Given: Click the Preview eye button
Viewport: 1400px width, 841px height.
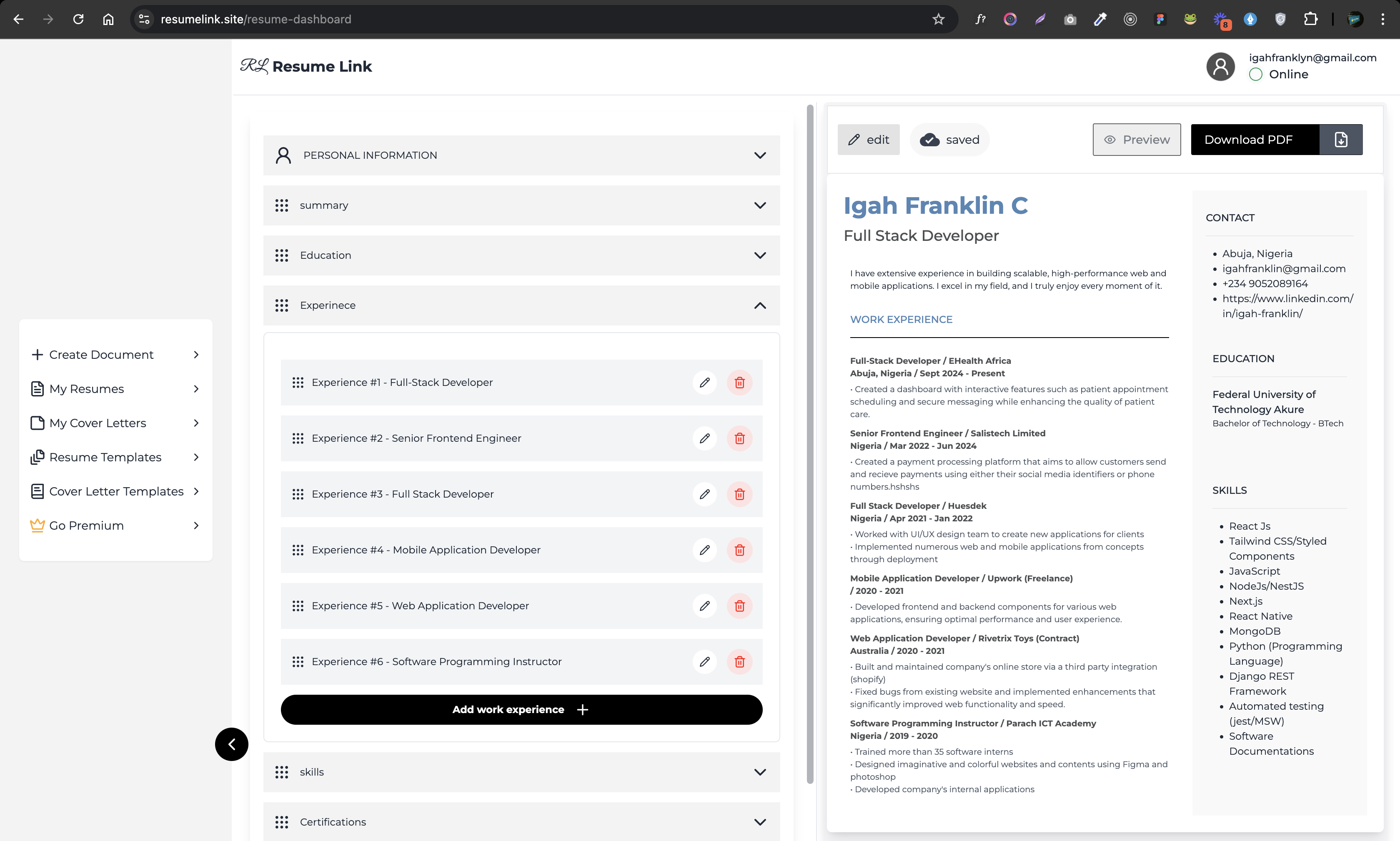Looking at the screenshot, I should pos(1137,140).
